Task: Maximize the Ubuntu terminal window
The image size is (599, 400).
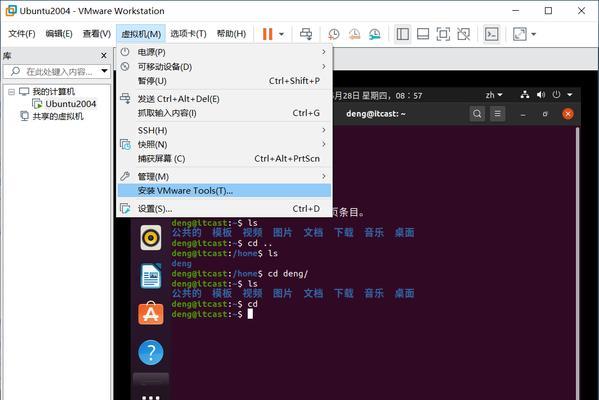Action: [545, 114]
